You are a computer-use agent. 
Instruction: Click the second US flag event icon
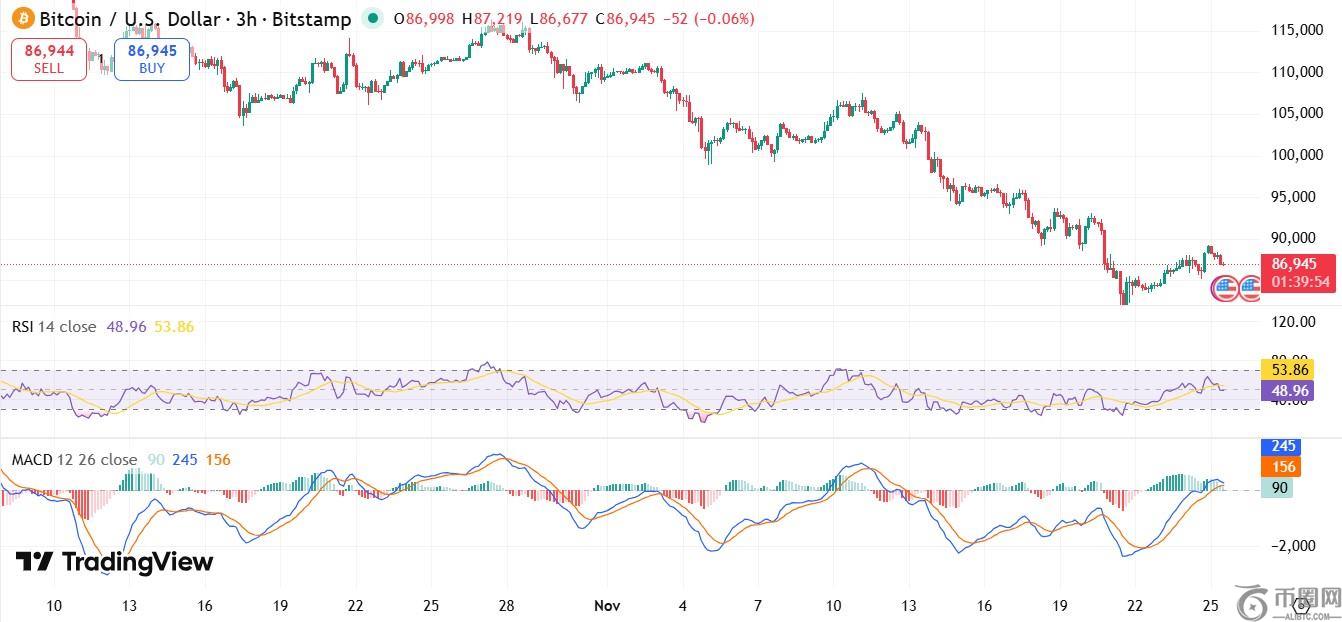[1250, 289]
